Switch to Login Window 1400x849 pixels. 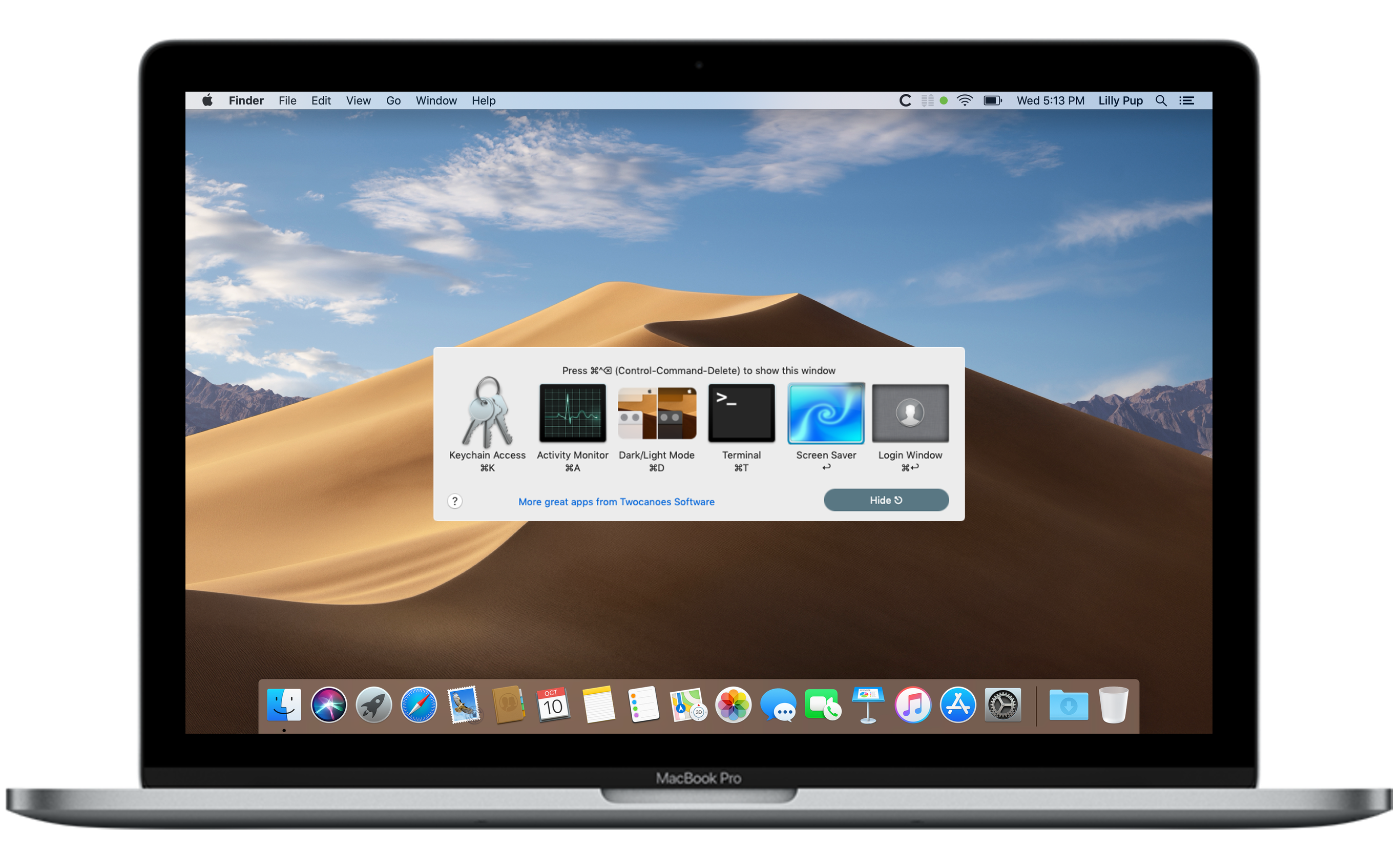point(910,412)
